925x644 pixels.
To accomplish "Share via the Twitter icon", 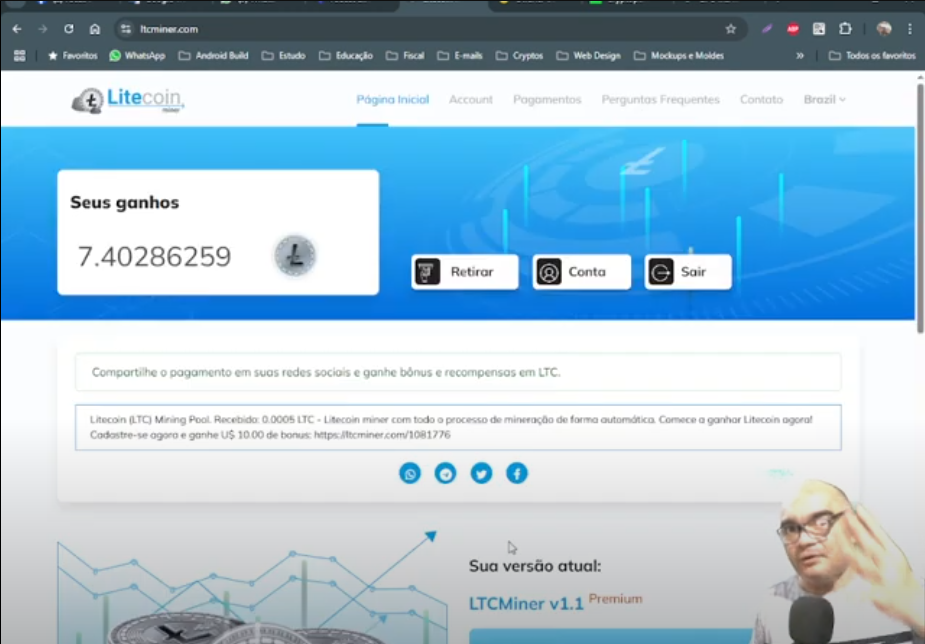I will pos(481,474).
